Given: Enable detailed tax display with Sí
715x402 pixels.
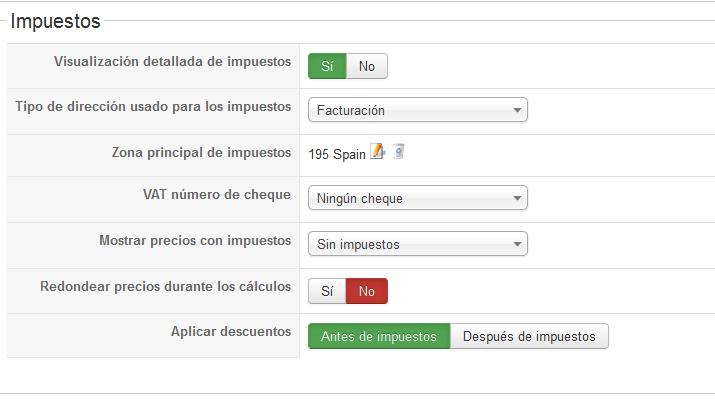Looking at the screenshot, I should [x=327, y=66].
